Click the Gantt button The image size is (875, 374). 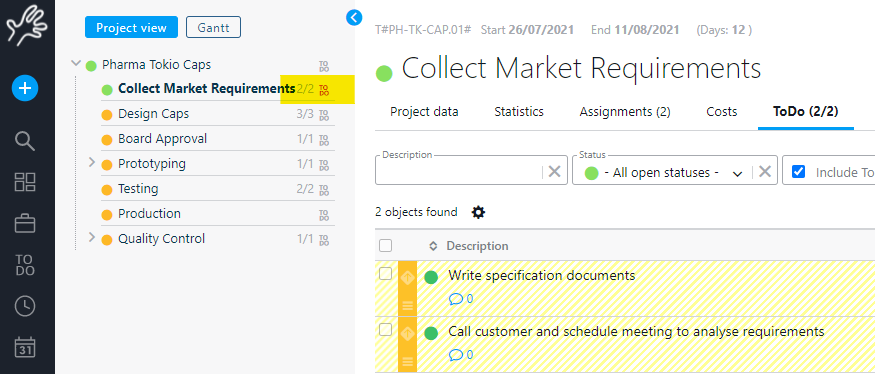(x=213, y=27)
